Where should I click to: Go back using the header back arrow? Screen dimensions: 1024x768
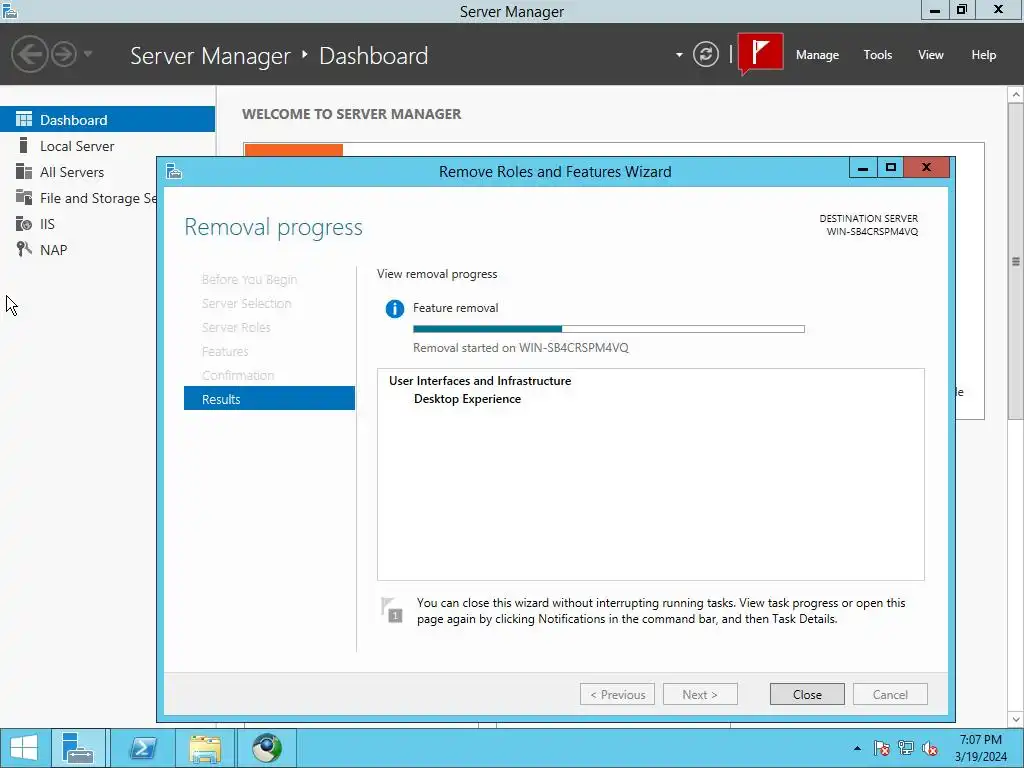pos(29,54)
